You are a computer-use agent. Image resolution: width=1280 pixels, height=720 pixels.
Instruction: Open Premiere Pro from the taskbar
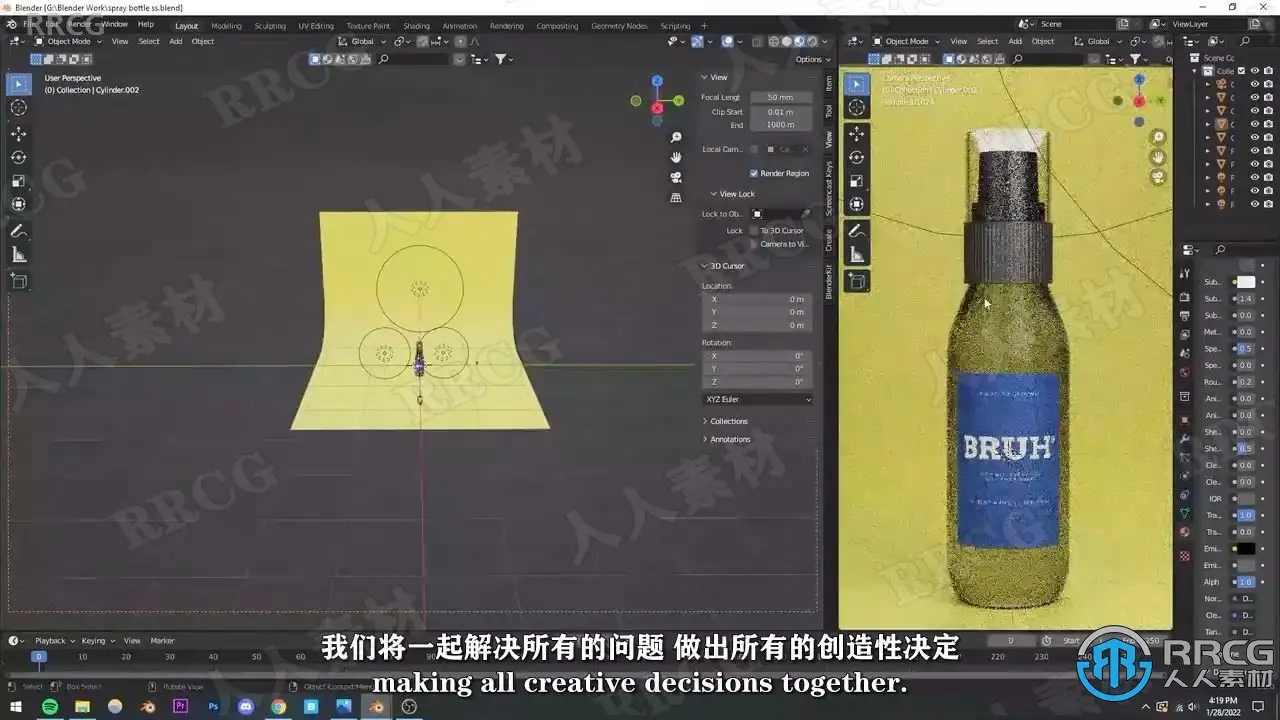181,707
